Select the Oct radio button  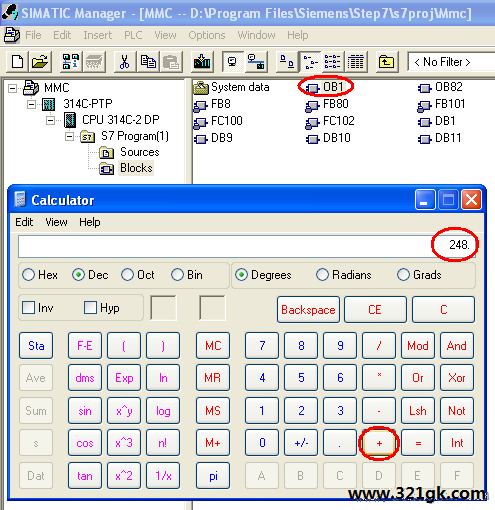point(127,275)
